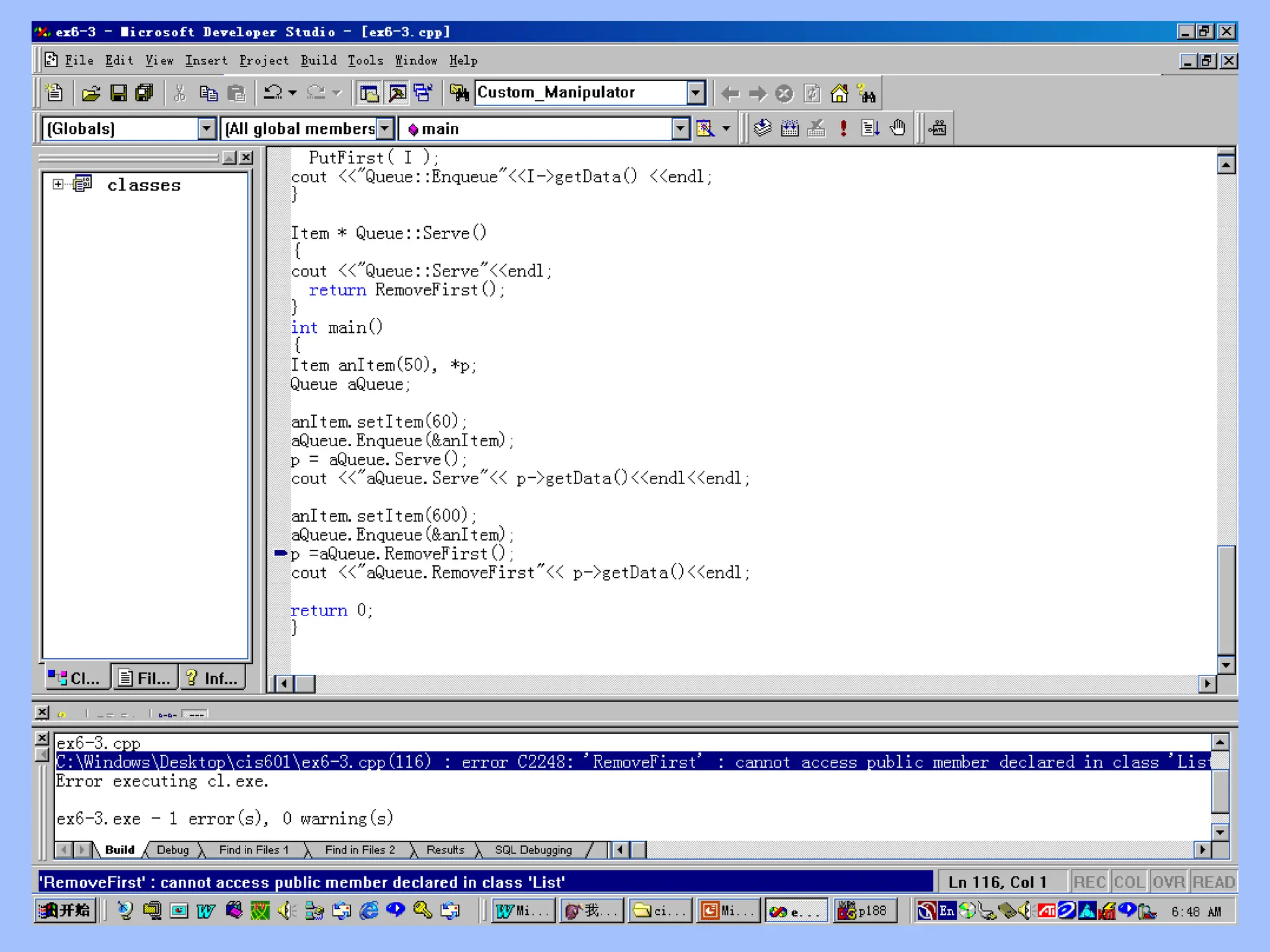Click the editor vertical scrollbar thumb
The image size is (1270, 952).
click(1226, 599)
